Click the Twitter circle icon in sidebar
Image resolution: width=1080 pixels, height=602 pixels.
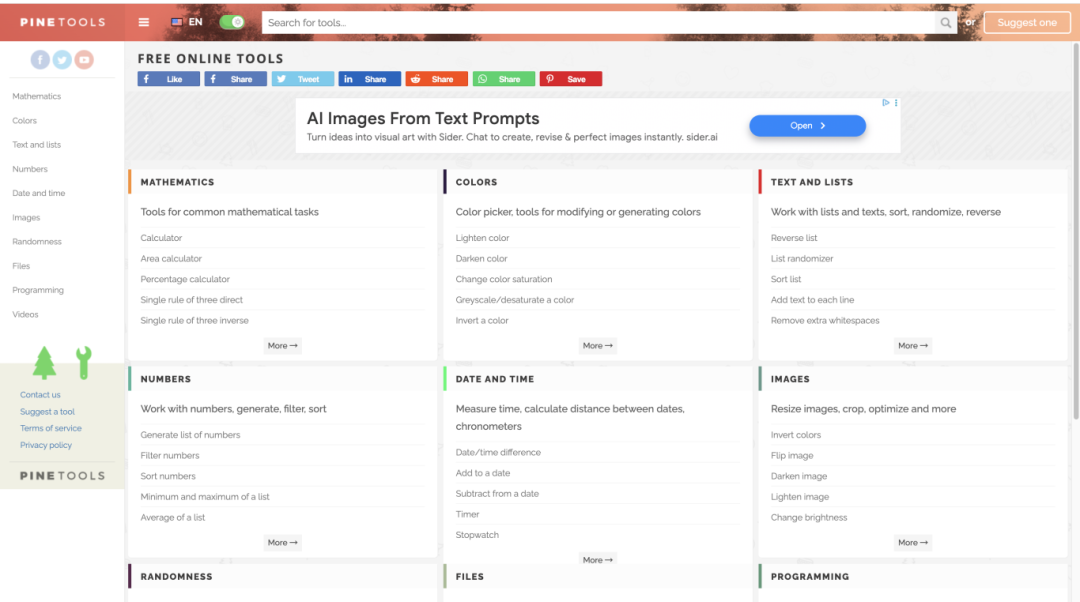62,60
